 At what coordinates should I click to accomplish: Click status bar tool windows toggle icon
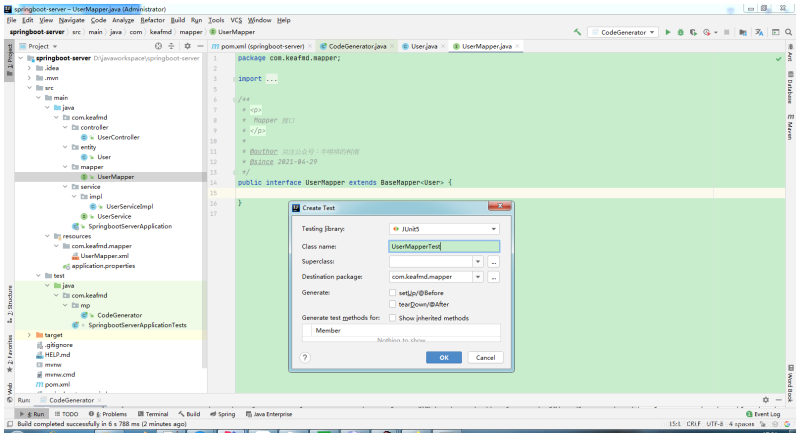pyautogui.click(x=10, y=424)
